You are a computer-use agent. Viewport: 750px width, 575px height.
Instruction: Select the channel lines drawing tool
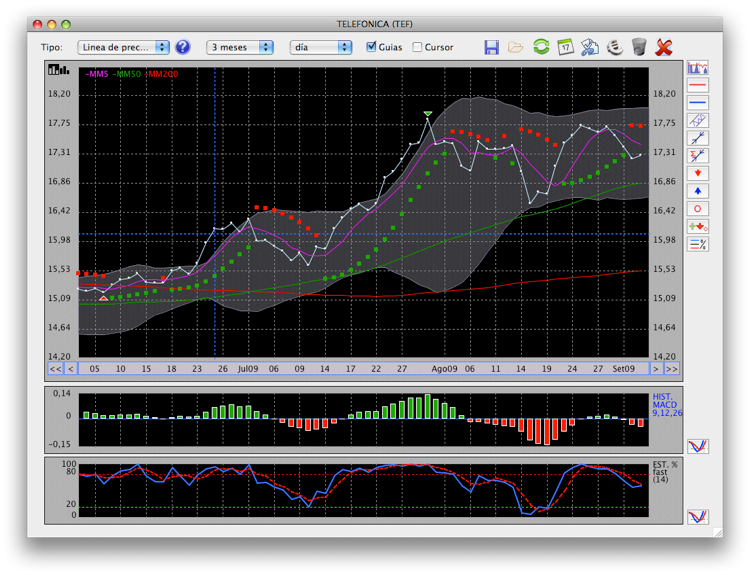pyautogui.click(x=697, y=120)
